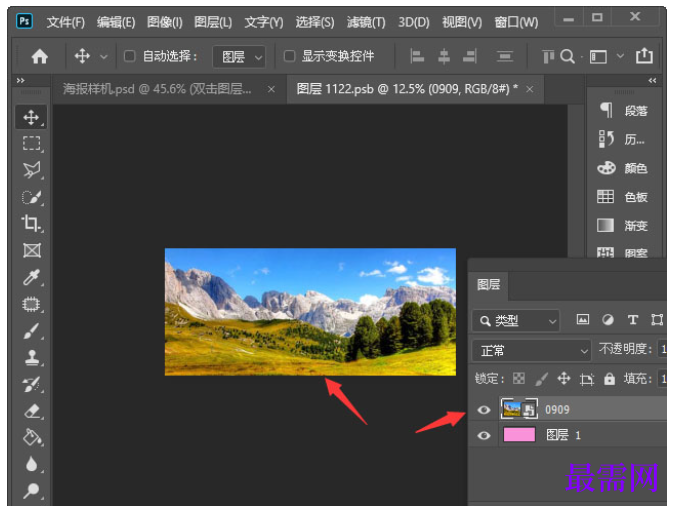Click the Move tool preset icon in options bar
The width and height of the screenshot is (677, 509).
coord(82,56)
